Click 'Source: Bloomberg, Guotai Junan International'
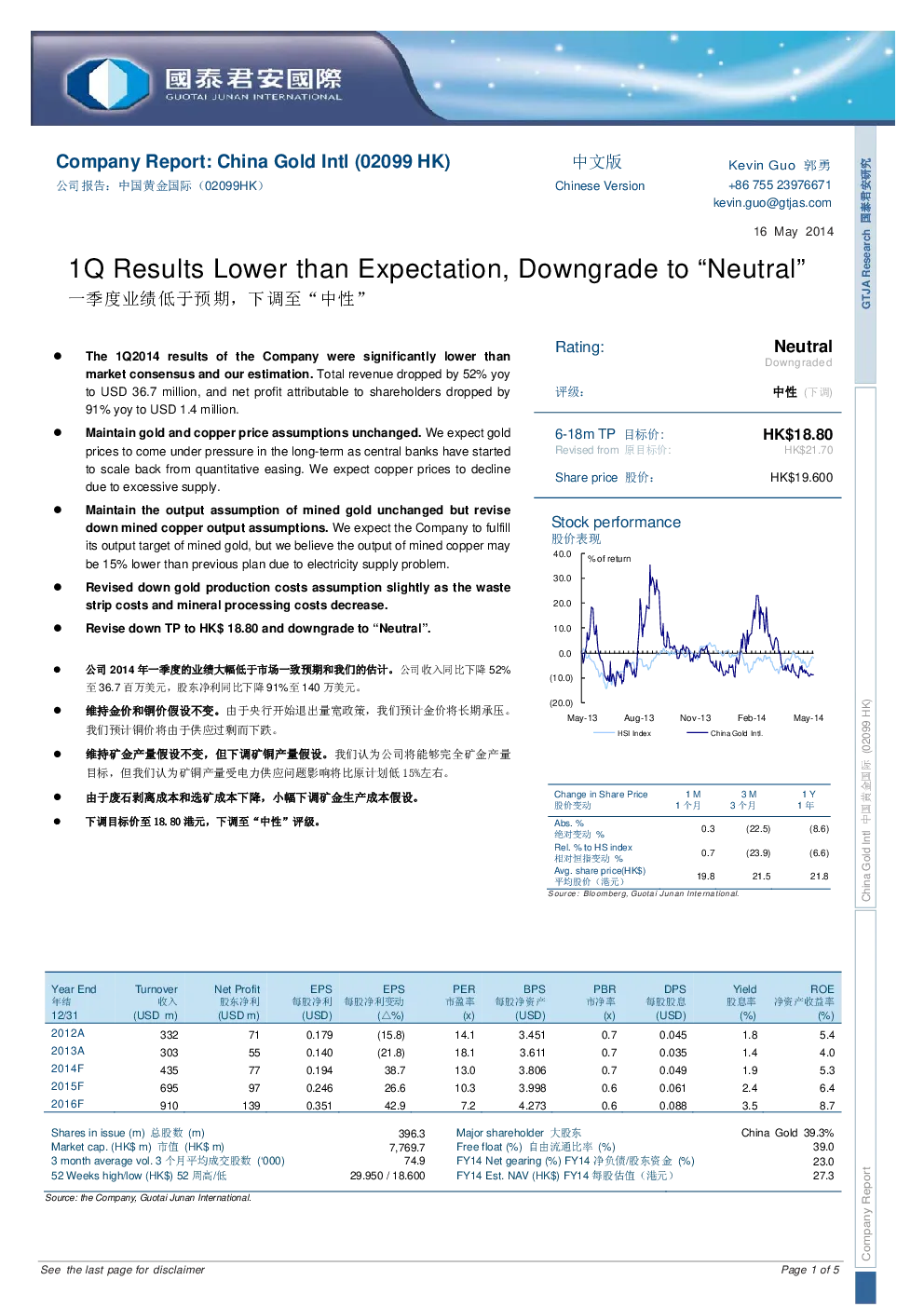The width and height of the screenshot is (924, 1307). tap(644, 893)
